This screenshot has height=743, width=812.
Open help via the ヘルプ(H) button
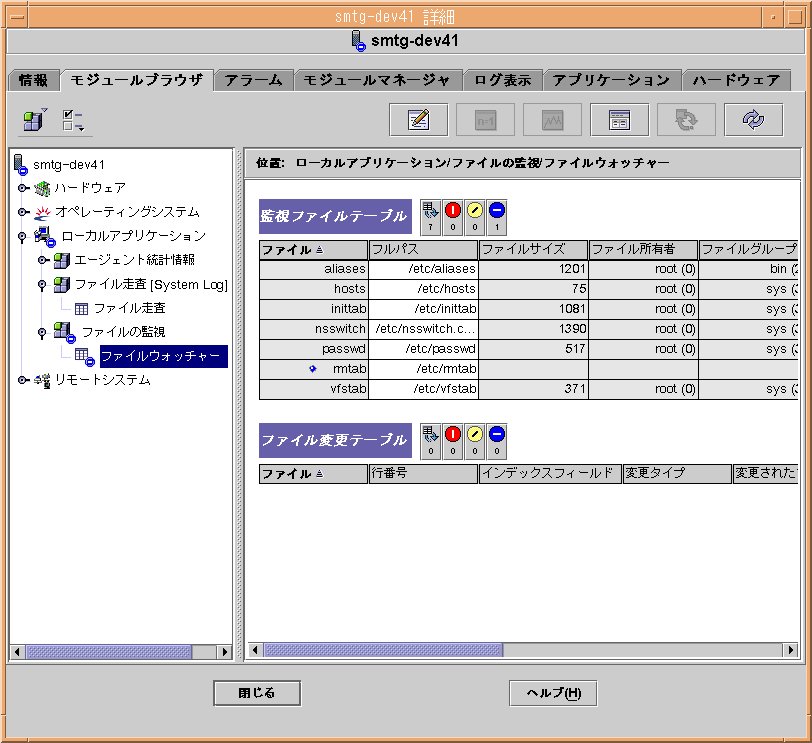tap(552, 692)
